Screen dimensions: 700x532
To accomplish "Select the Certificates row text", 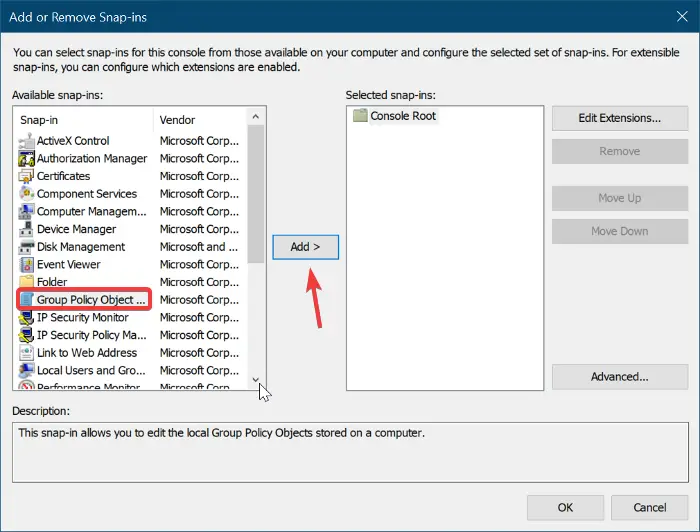I will coord(63,176).
